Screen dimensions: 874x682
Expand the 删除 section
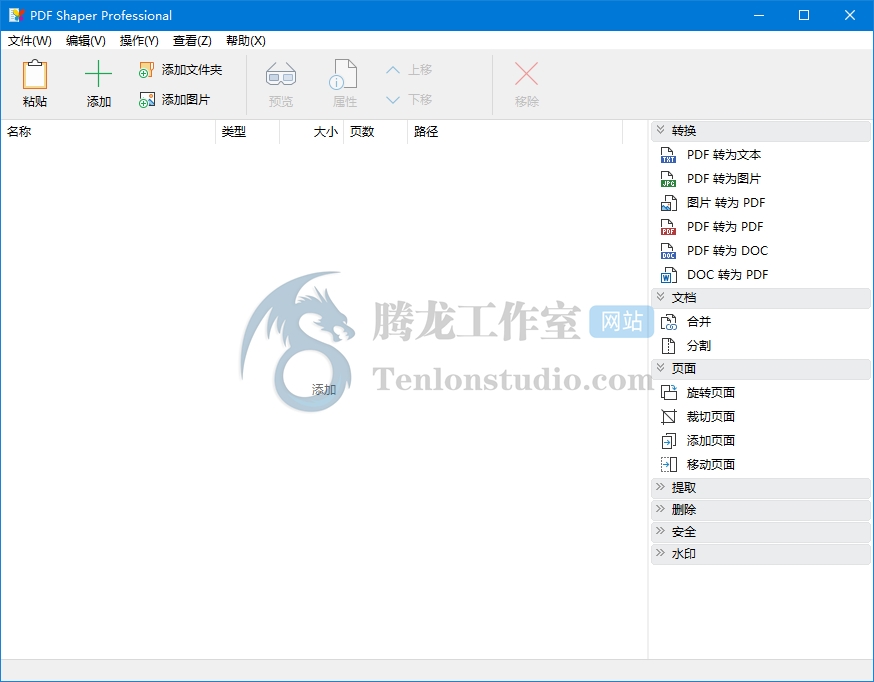click(x=760, y=510)
